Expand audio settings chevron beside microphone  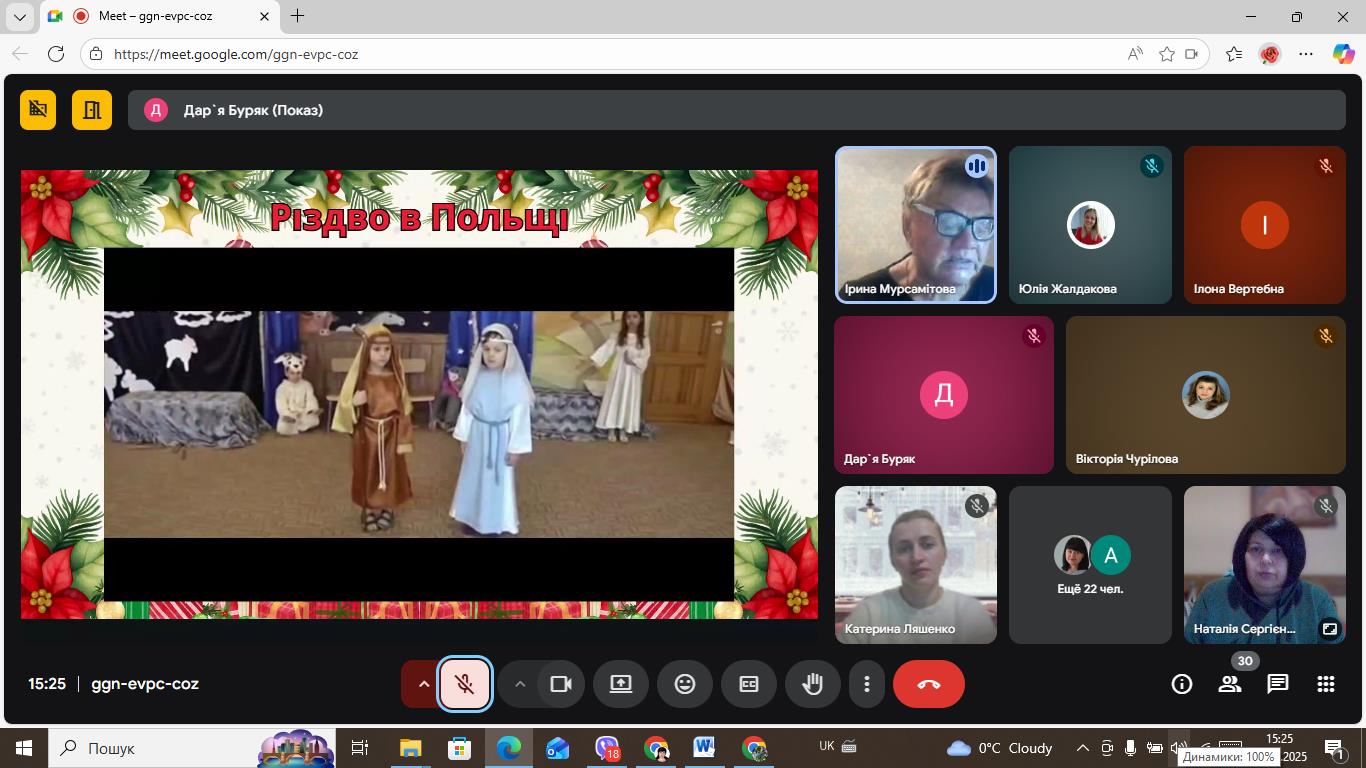pos(423,684)
